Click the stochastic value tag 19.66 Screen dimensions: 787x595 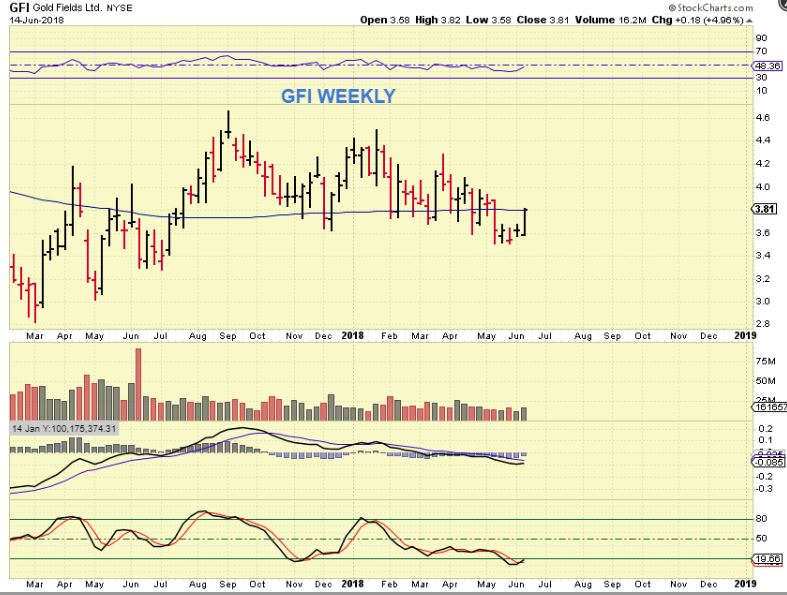click(x=767, y=559)
